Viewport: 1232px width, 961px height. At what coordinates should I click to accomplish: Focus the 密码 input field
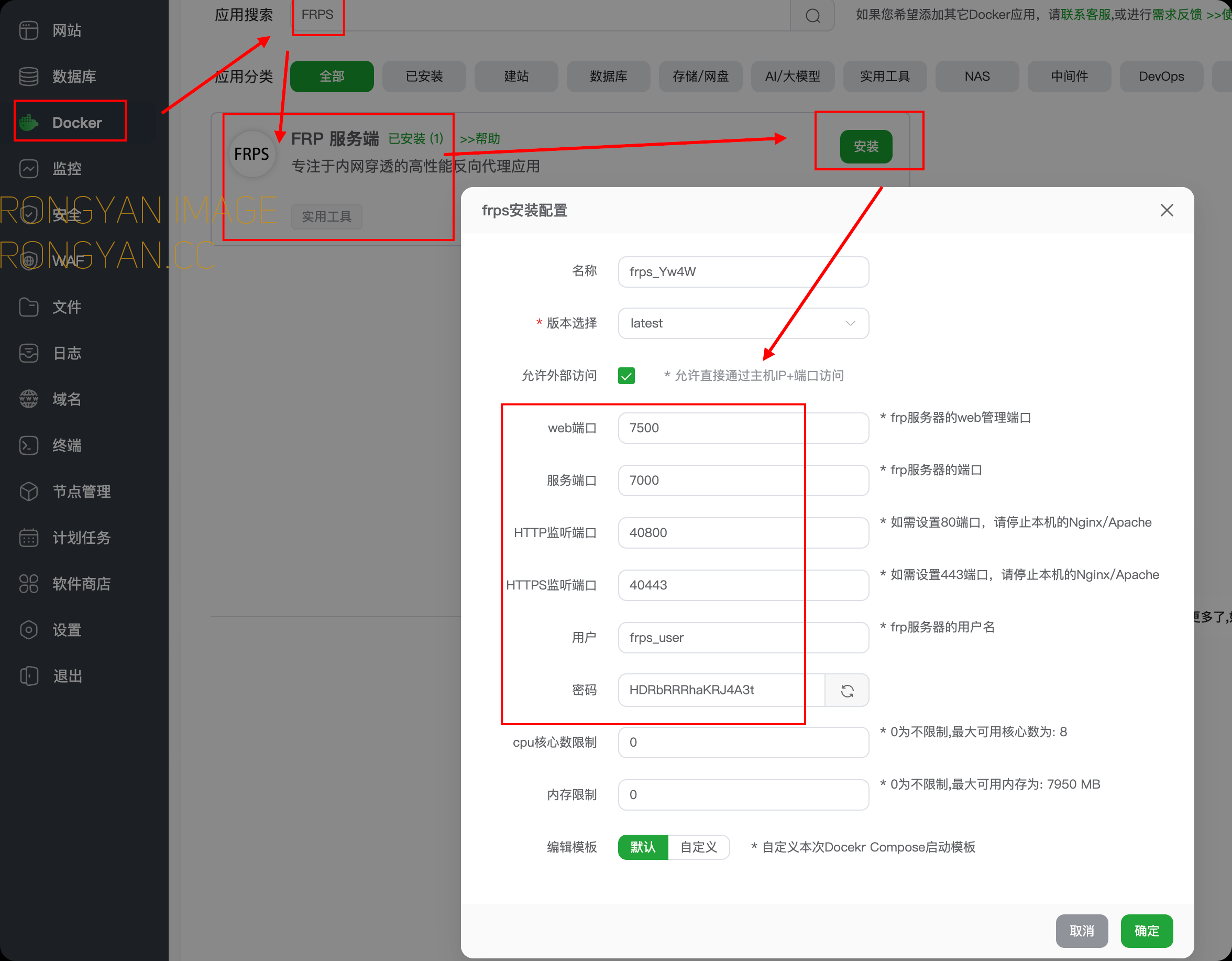(721, 690)
